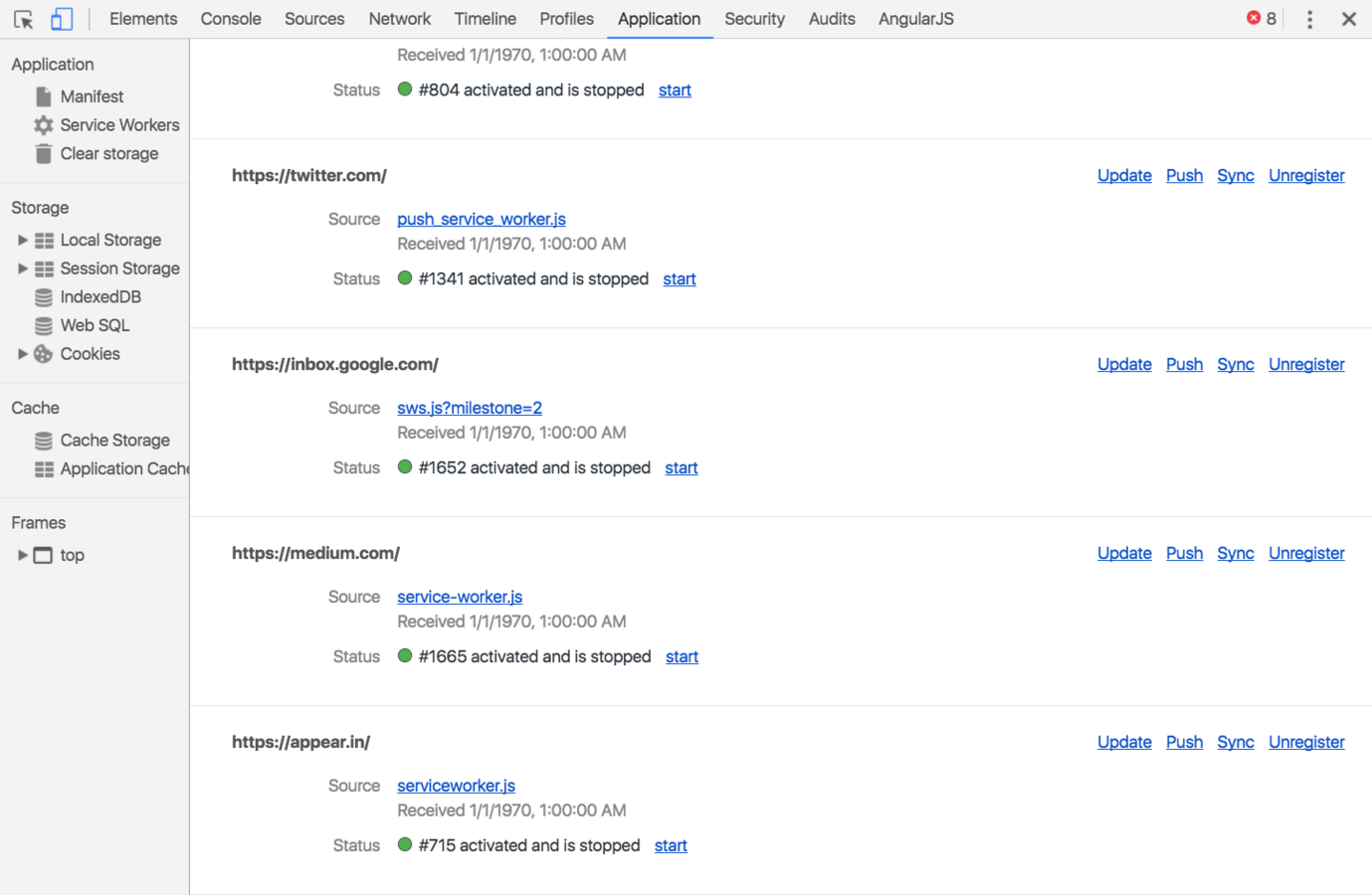
Task: Select Manifest in the sidebar
Action: 92,96
